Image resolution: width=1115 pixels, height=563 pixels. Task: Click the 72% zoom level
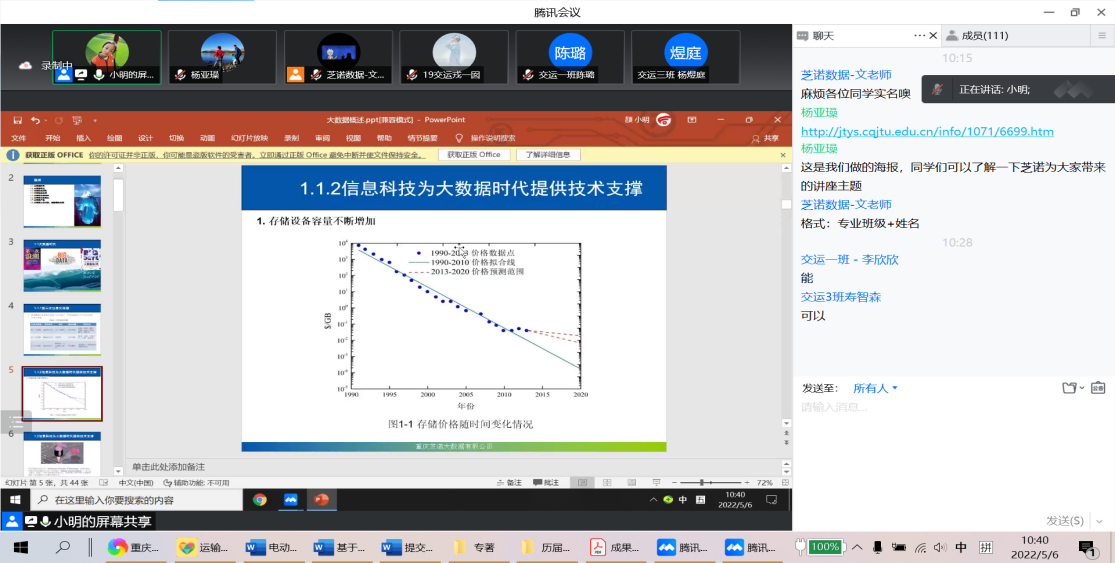[765, 483]
